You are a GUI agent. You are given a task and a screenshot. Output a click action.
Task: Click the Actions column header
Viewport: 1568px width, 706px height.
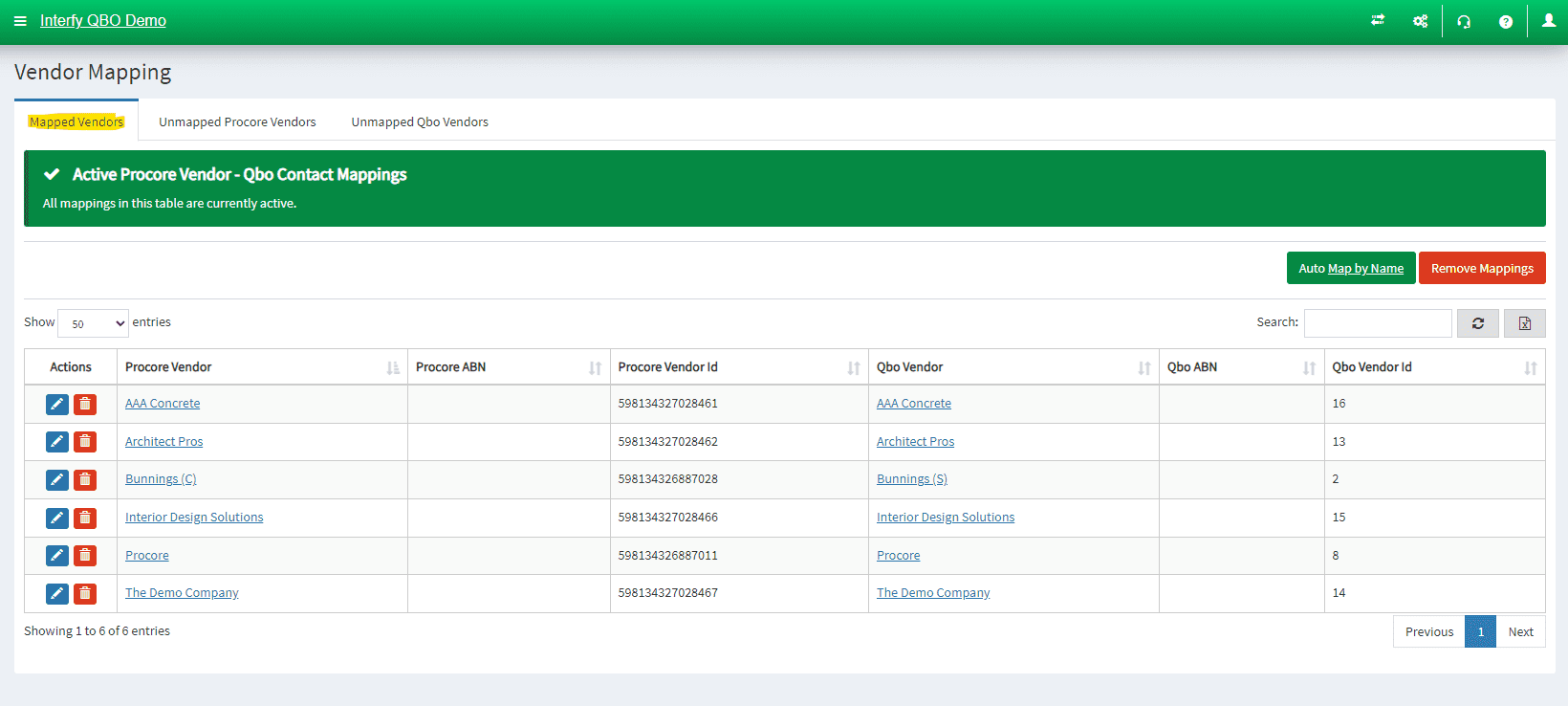click(x=71, y=367)
